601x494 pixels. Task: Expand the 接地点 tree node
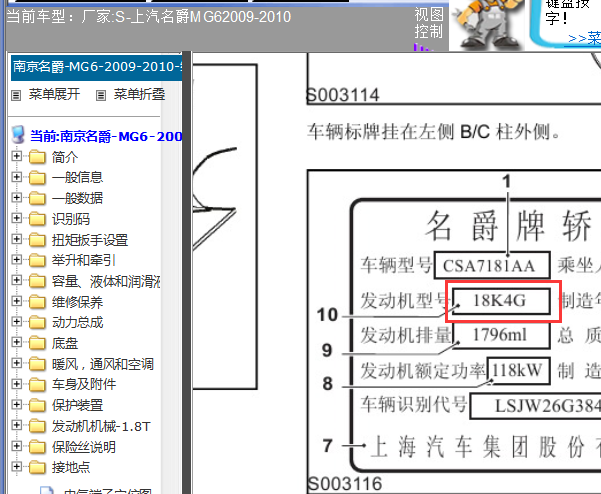[16, 466]
